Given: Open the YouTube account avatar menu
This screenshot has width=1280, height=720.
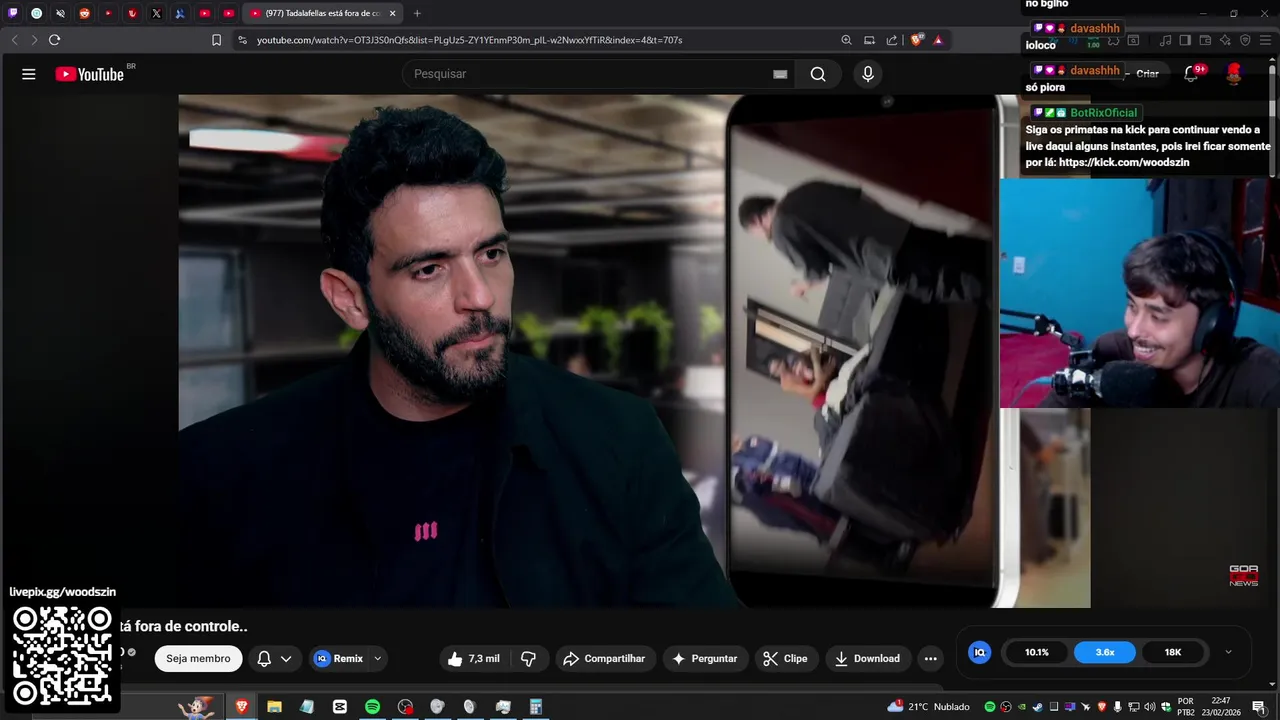Looking at the screenshot, I should (1234, 73).
